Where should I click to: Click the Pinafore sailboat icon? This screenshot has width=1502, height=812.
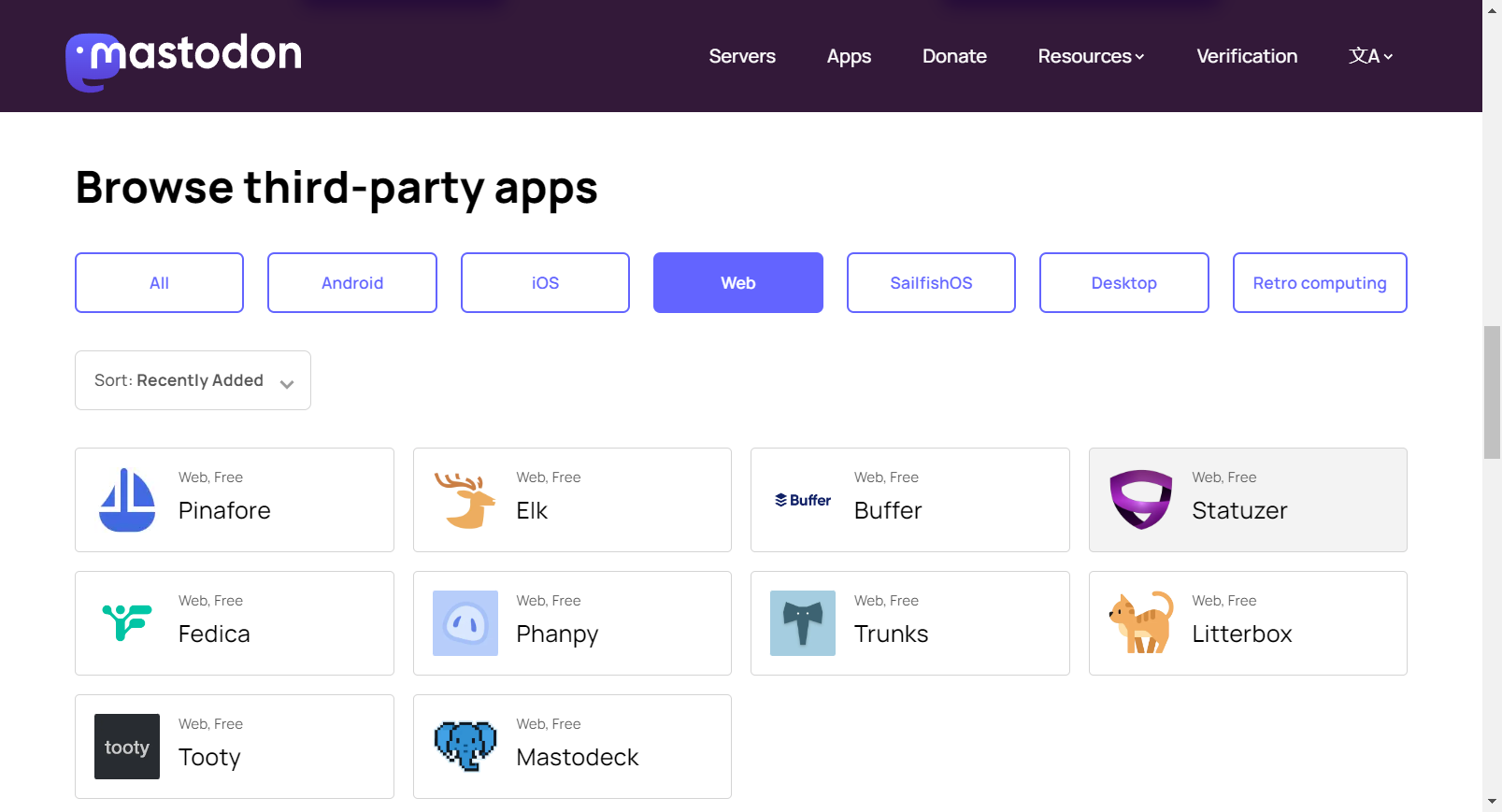pyautogui.click(x=127, y=500)
